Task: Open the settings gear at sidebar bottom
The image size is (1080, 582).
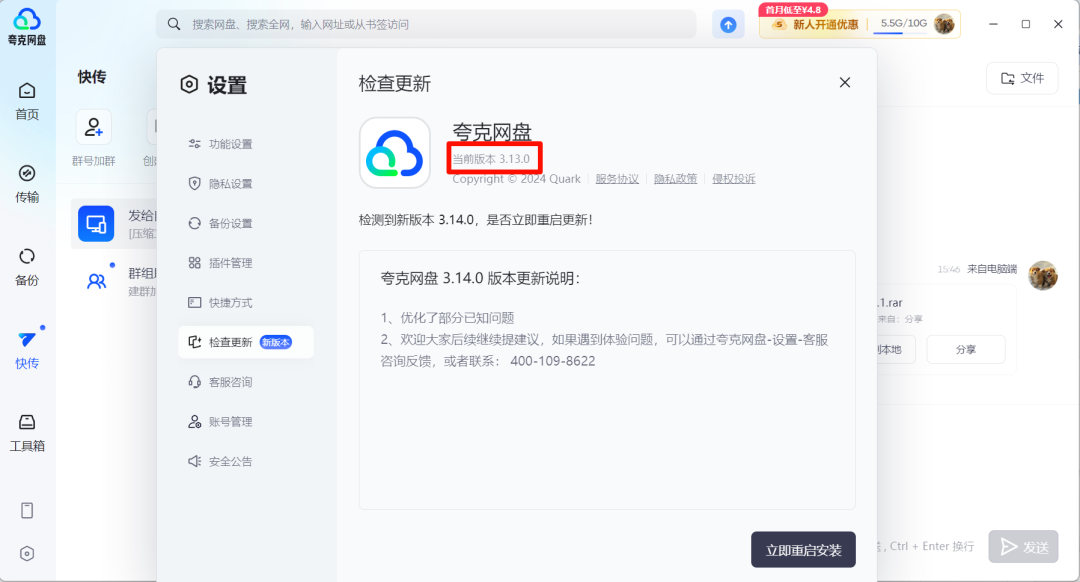Action: click(x=27, y=552)
